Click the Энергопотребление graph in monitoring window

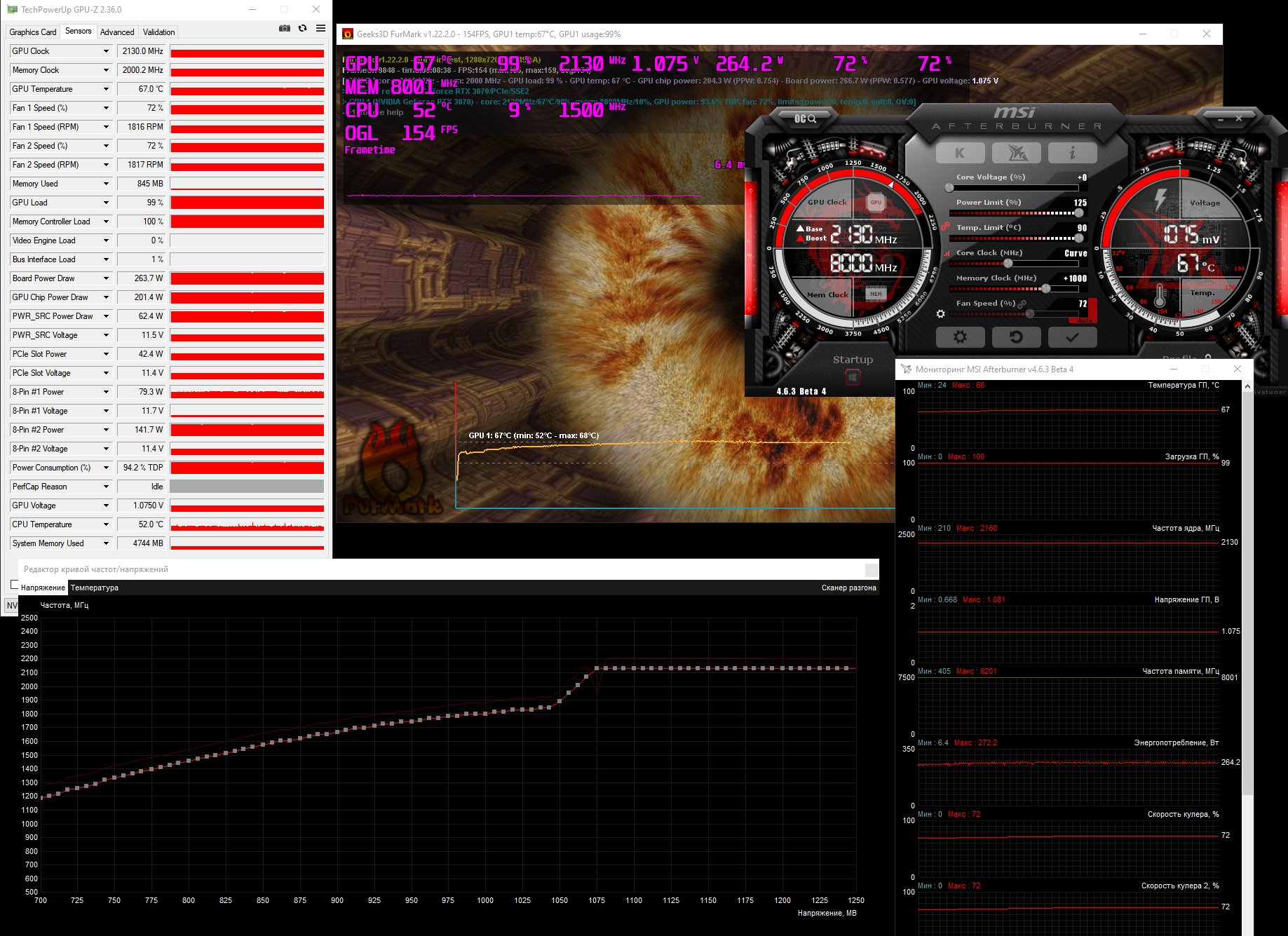pyautogui.click(x=1069, y=777)
